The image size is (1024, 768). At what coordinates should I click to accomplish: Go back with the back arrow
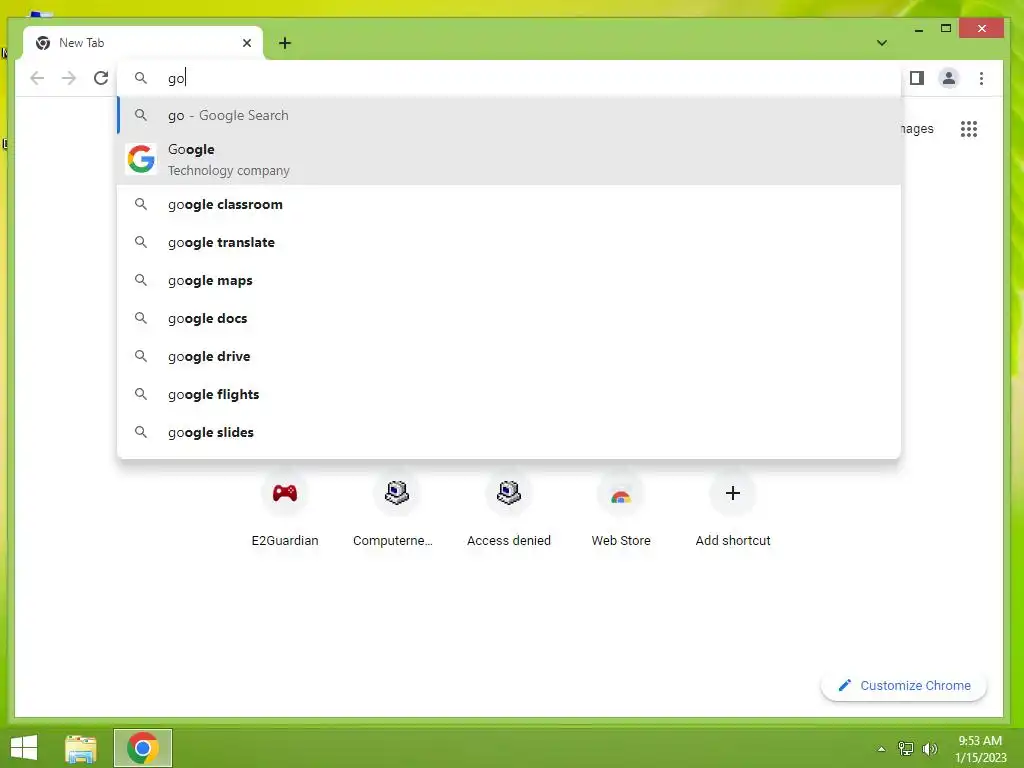(x=37, y=78)
